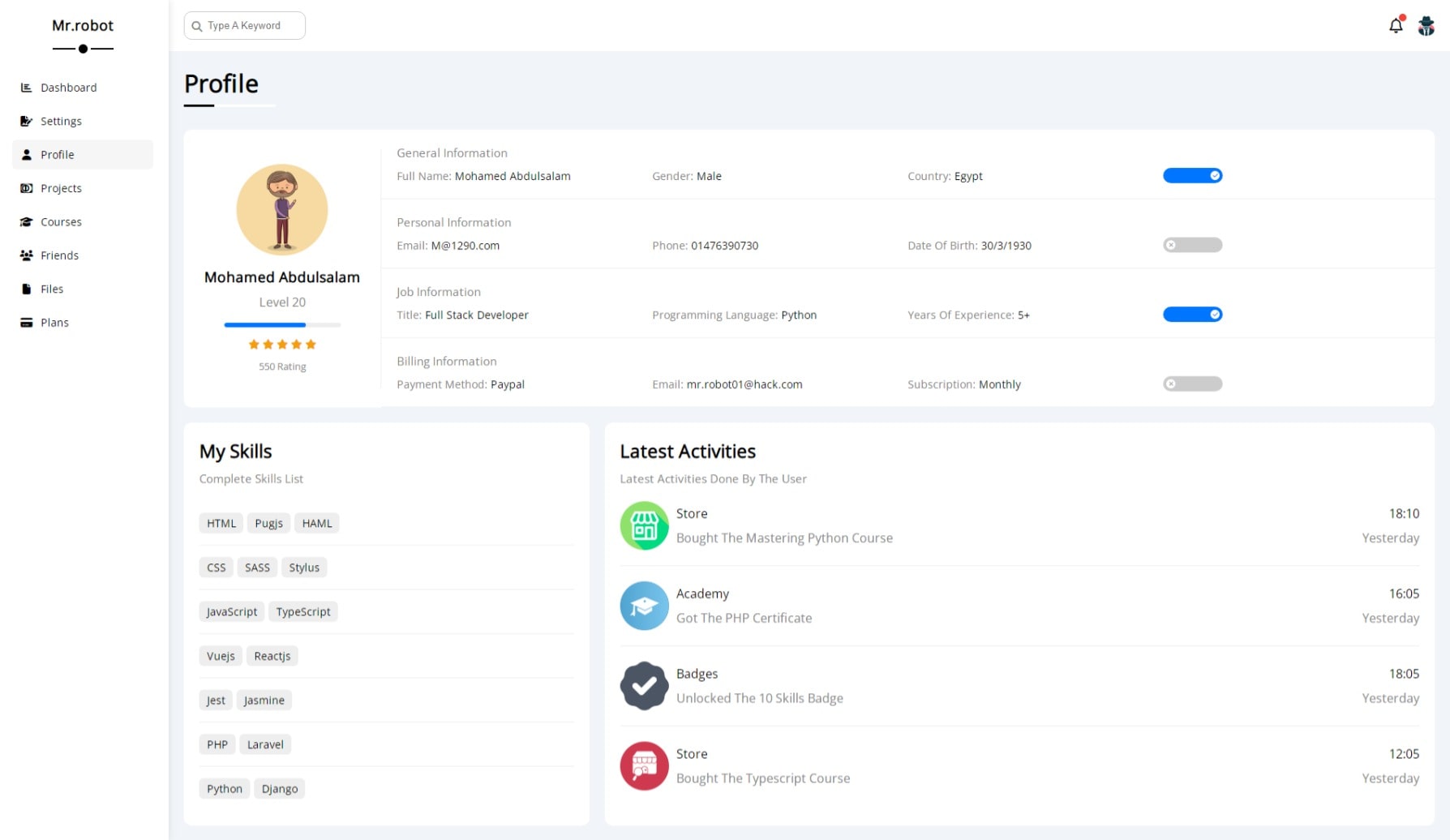
Task: Open Settings from the sidebar
Action: 61,121
